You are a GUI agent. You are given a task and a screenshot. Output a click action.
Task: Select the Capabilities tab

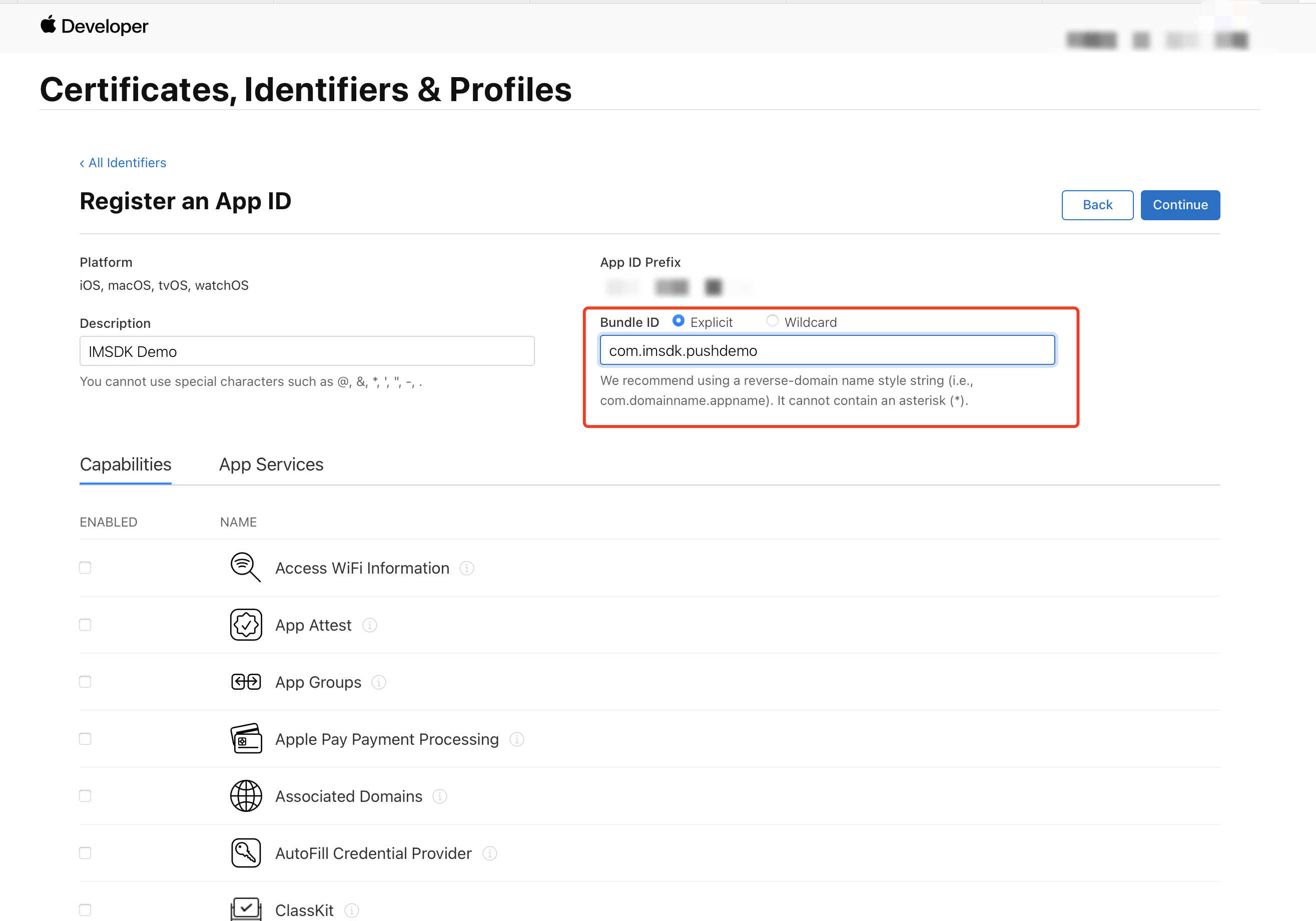126,465
